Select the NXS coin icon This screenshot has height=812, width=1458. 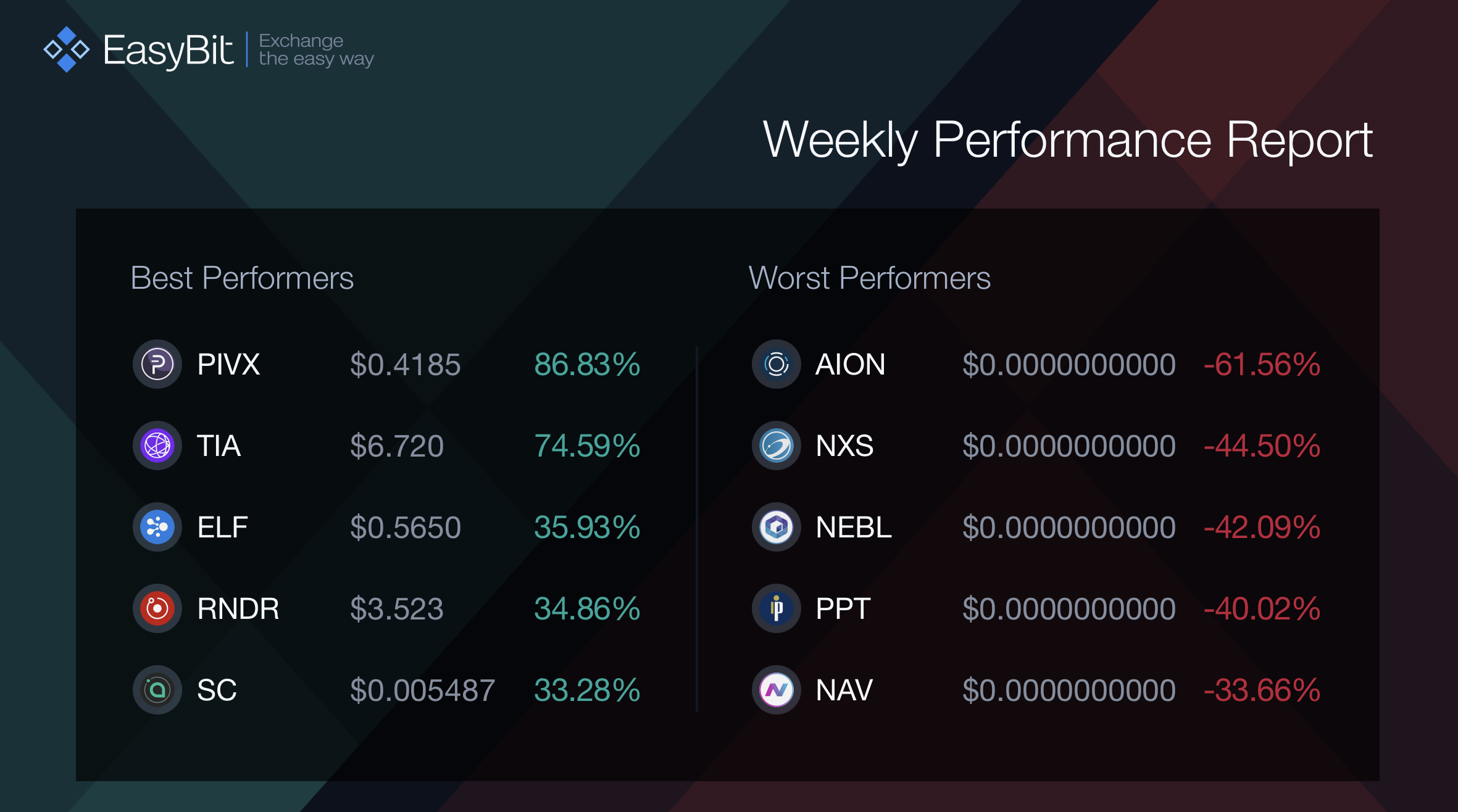(777, 445)
